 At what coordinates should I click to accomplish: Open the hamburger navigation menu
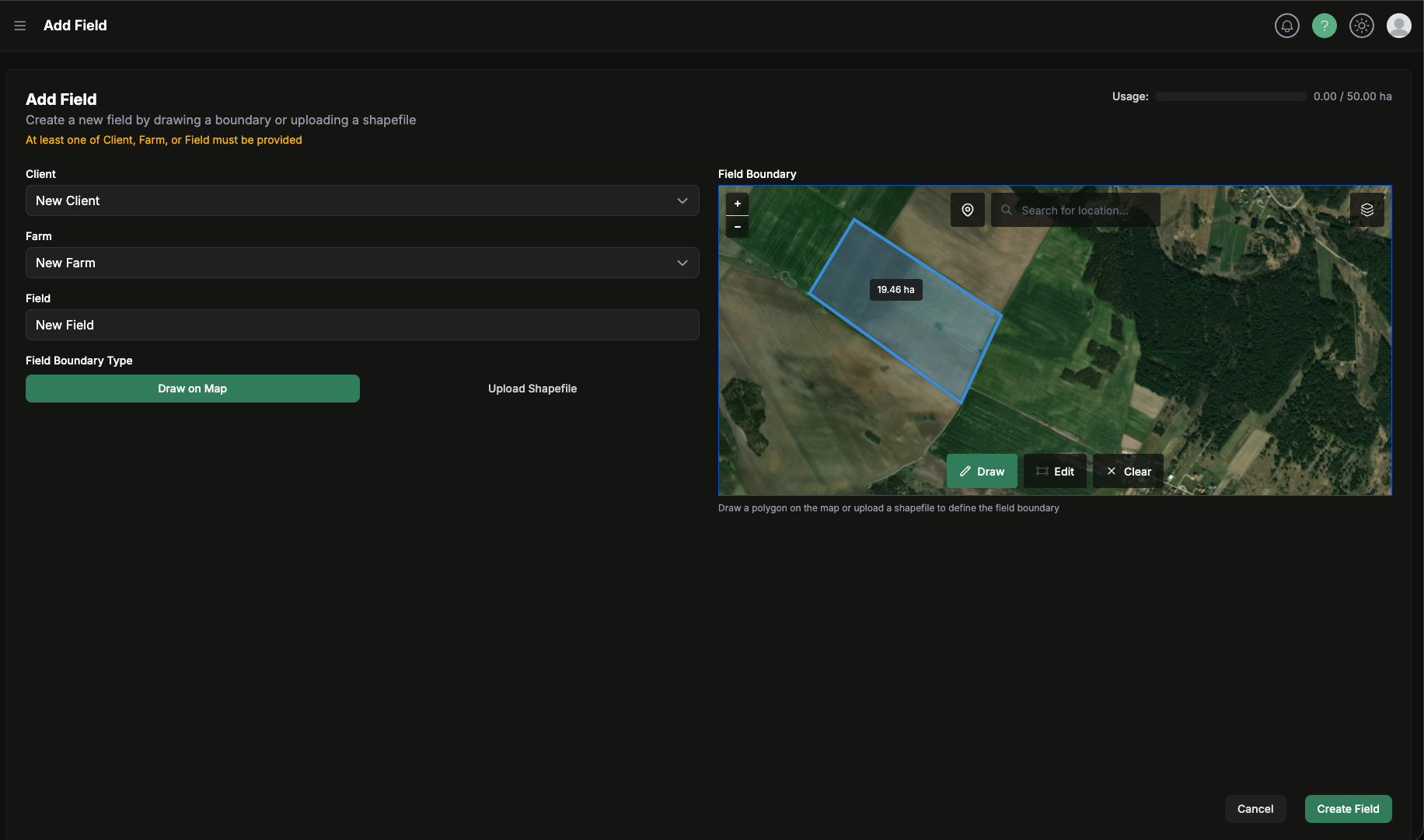19,25
